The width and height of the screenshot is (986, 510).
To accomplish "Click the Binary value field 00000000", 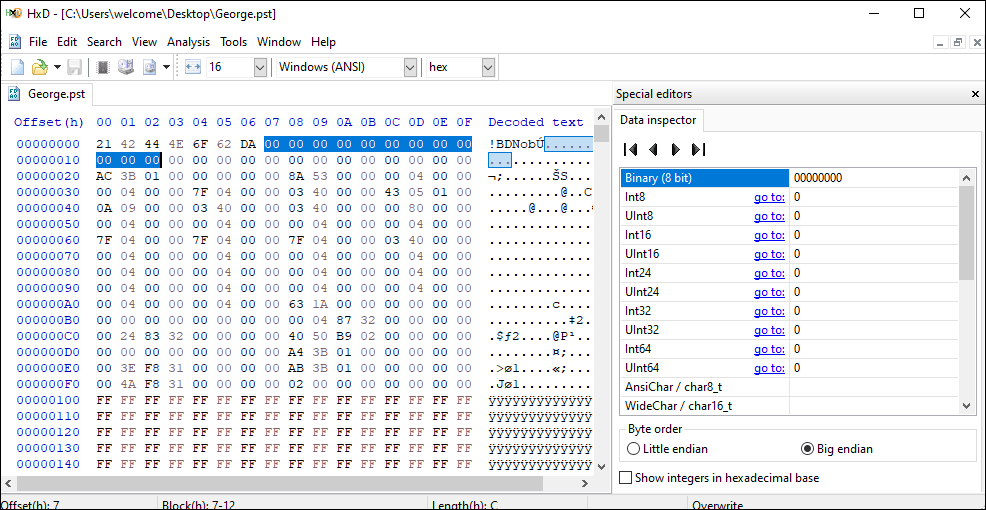I will pyautogui.click(x=874, y=178).
